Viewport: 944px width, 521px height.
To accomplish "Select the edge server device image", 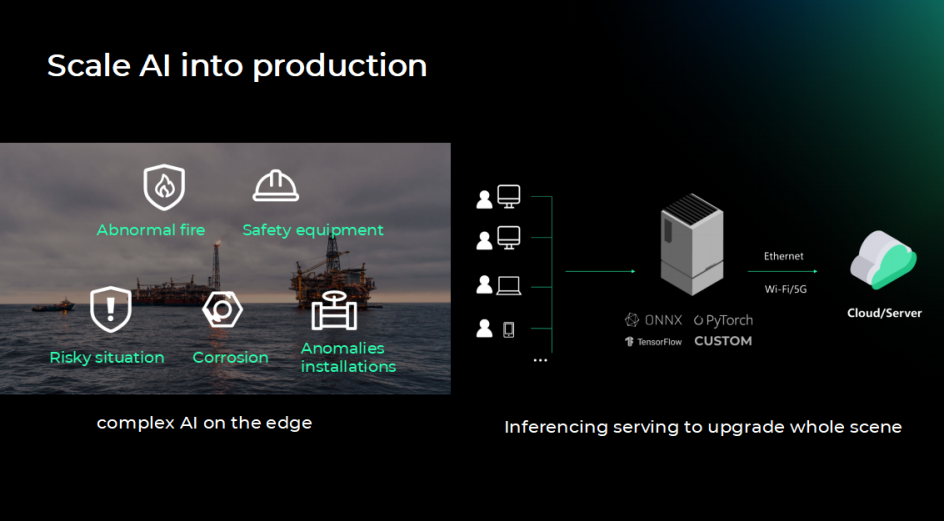I will [692, 247].
